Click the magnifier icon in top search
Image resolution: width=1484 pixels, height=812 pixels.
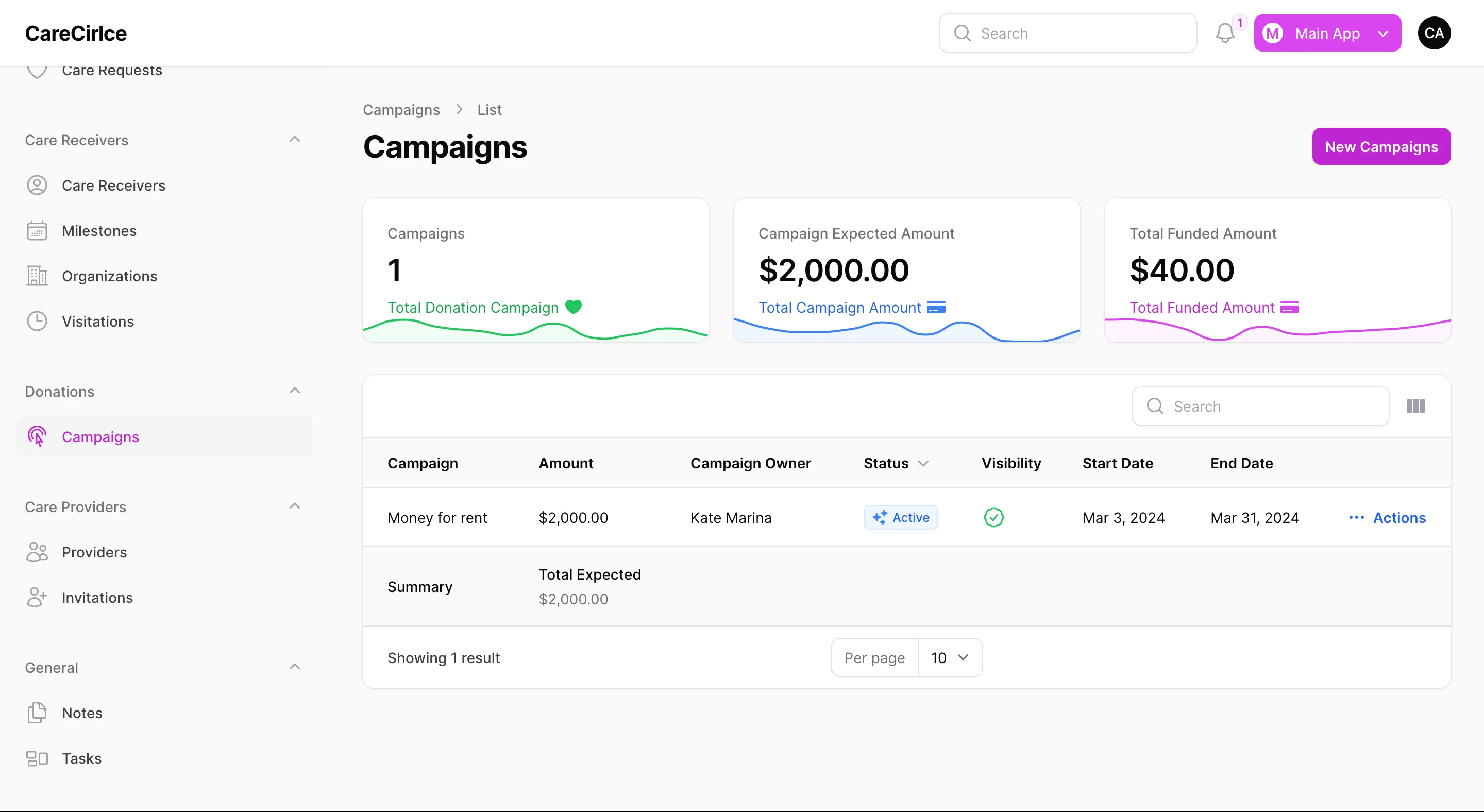point(962,33)
